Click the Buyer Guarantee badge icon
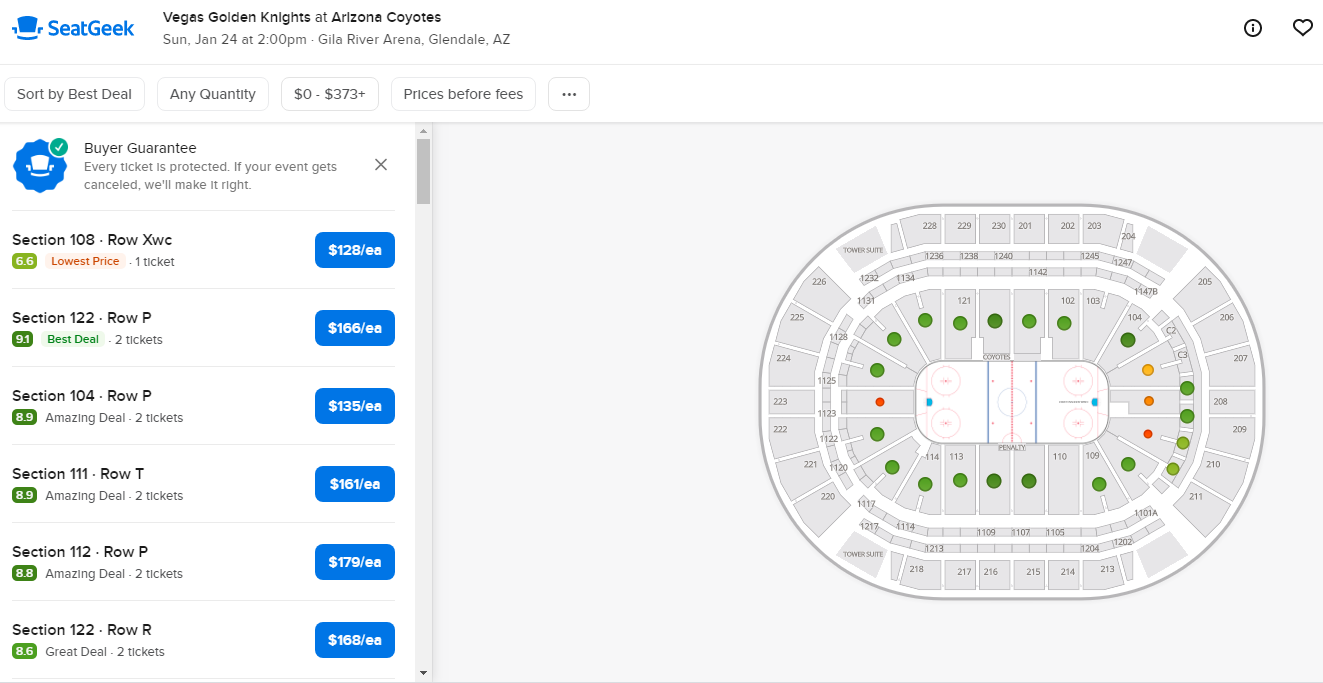The height and width of the screenshot is (683, 1323). coord(40,165)
